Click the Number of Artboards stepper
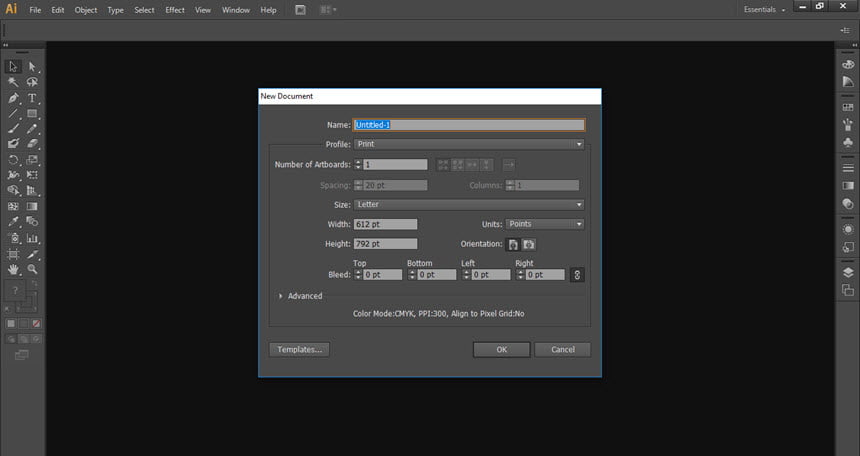The height and width of the screenshot is (456, 860). pyautogui.click(x=358, y=165)
